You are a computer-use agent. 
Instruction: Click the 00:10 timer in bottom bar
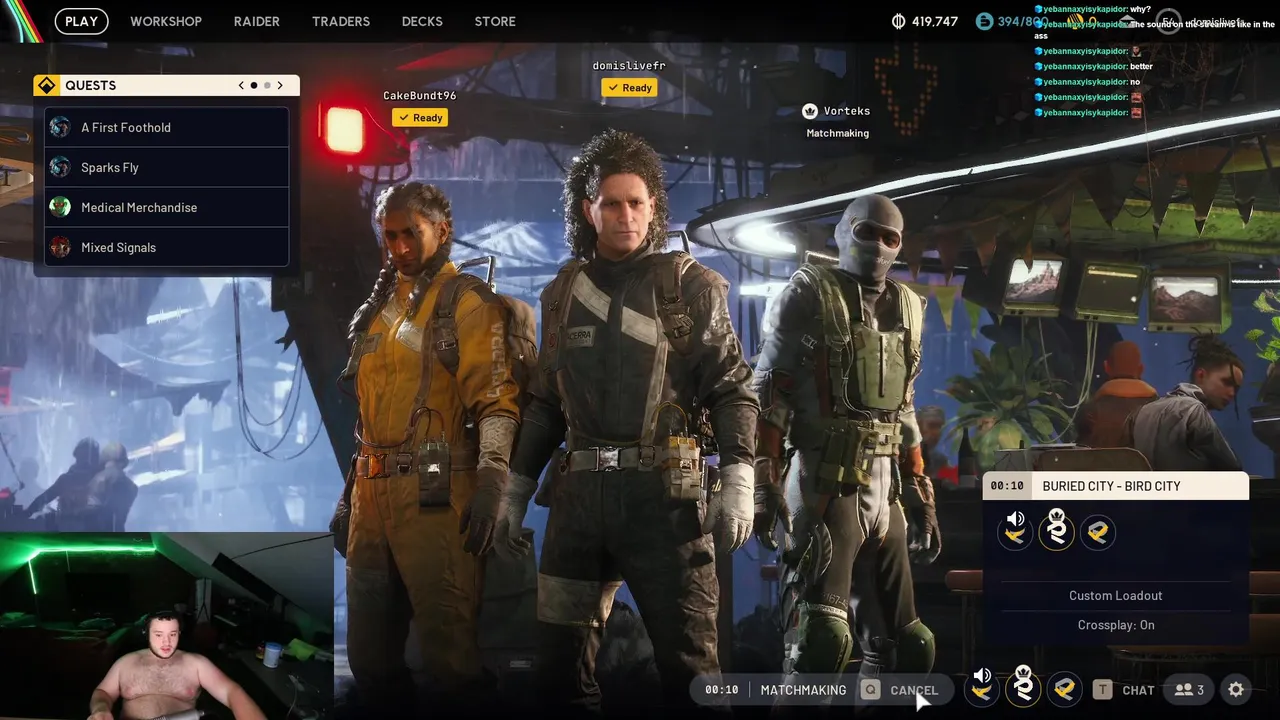tap(721, 690)
